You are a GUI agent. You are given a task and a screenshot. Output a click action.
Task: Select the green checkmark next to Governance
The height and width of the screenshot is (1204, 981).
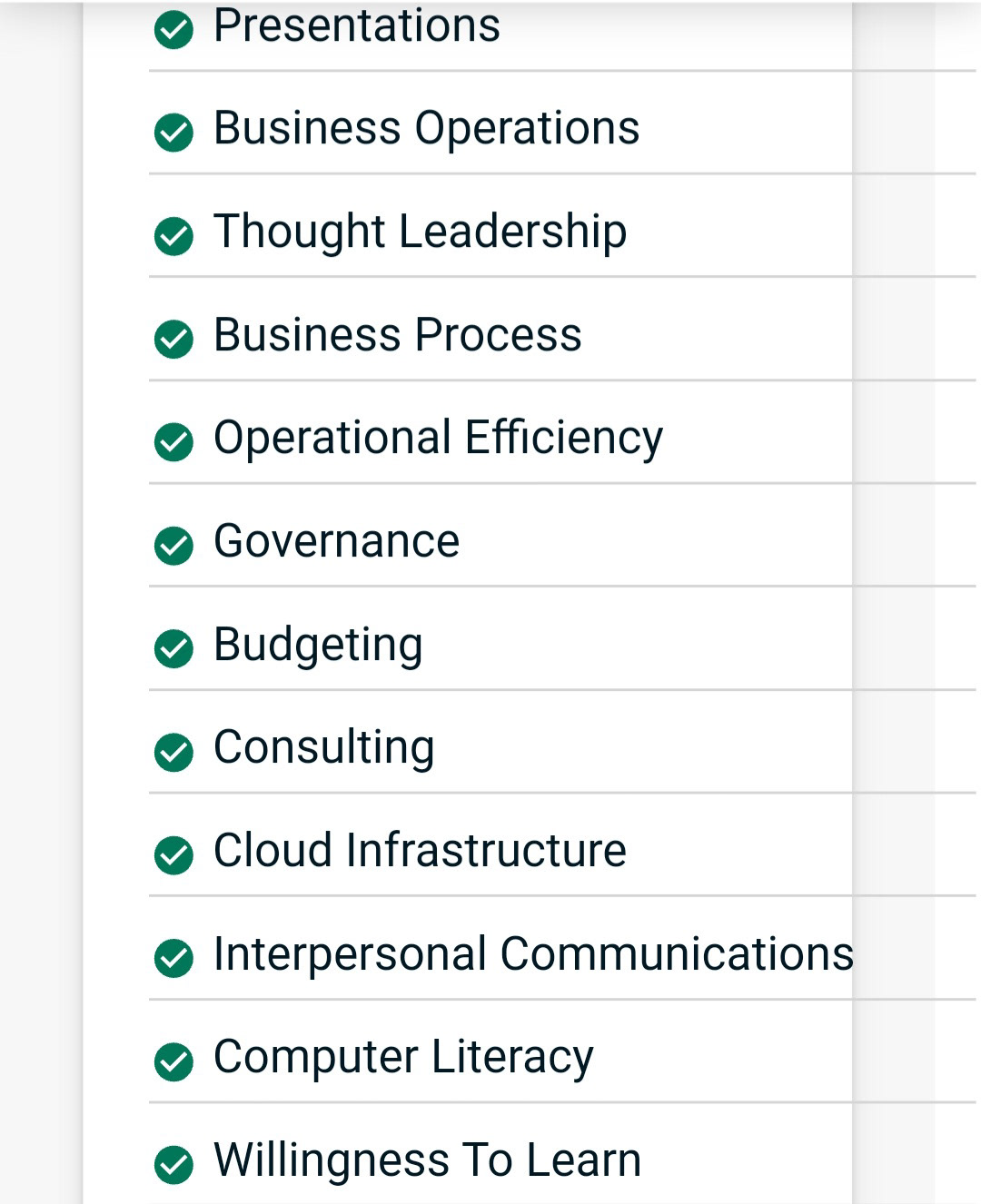pos(173,546)
